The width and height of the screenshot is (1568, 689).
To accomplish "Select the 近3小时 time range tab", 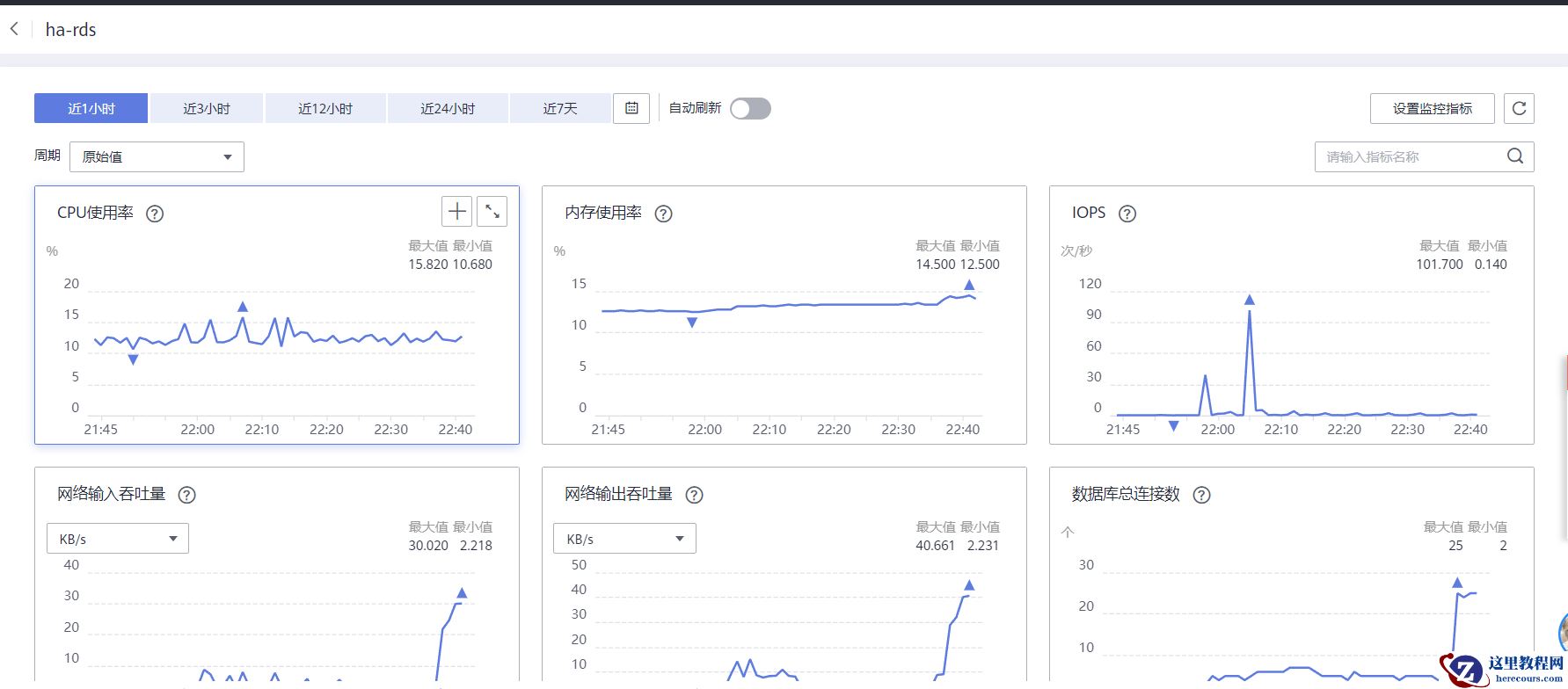I will click(x=207, y=108).
